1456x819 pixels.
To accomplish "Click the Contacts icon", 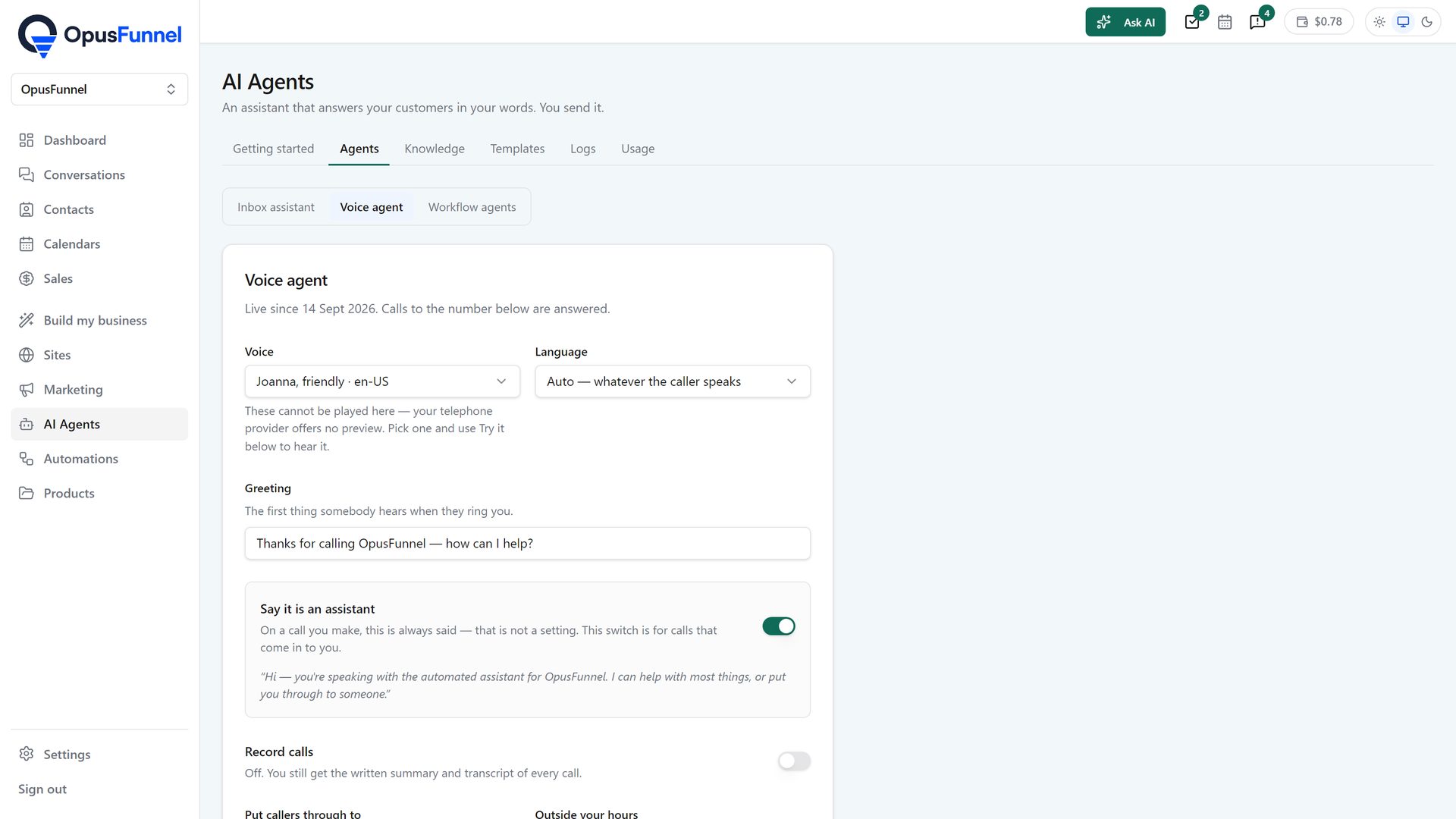I will coord(27,209).
